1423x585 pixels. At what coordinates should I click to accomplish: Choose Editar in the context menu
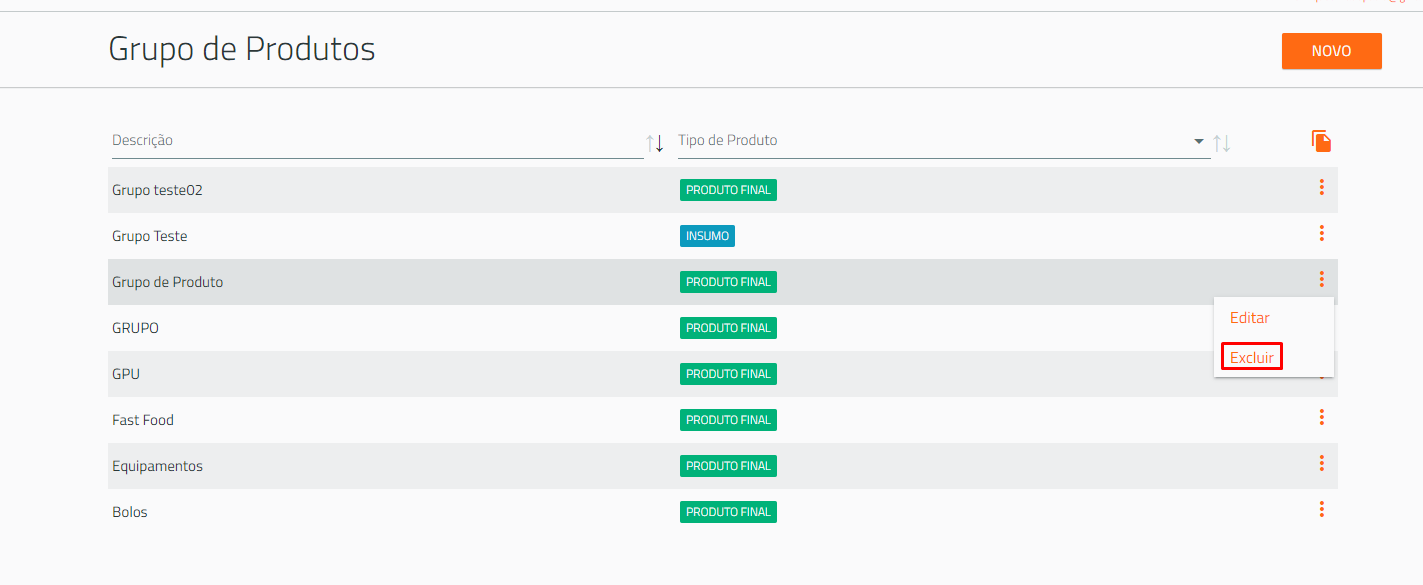(x=1249, y=318)
